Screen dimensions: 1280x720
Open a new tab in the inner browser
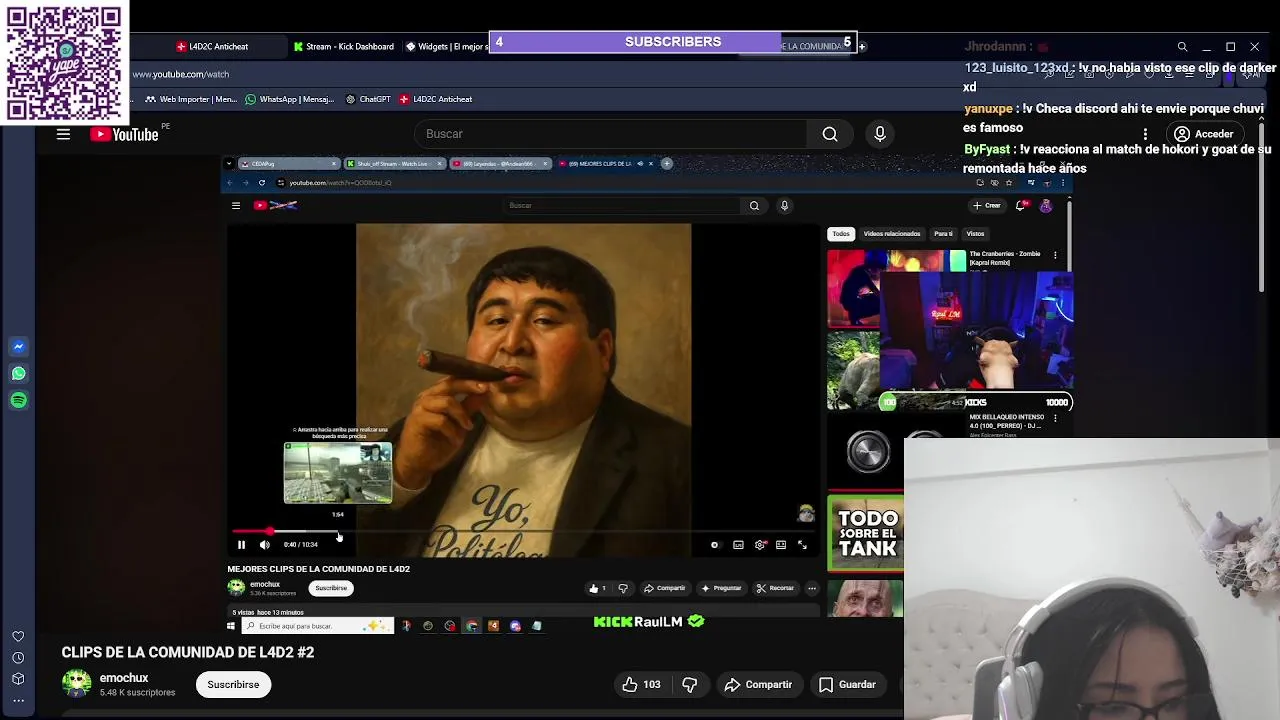tap(667, 164)
